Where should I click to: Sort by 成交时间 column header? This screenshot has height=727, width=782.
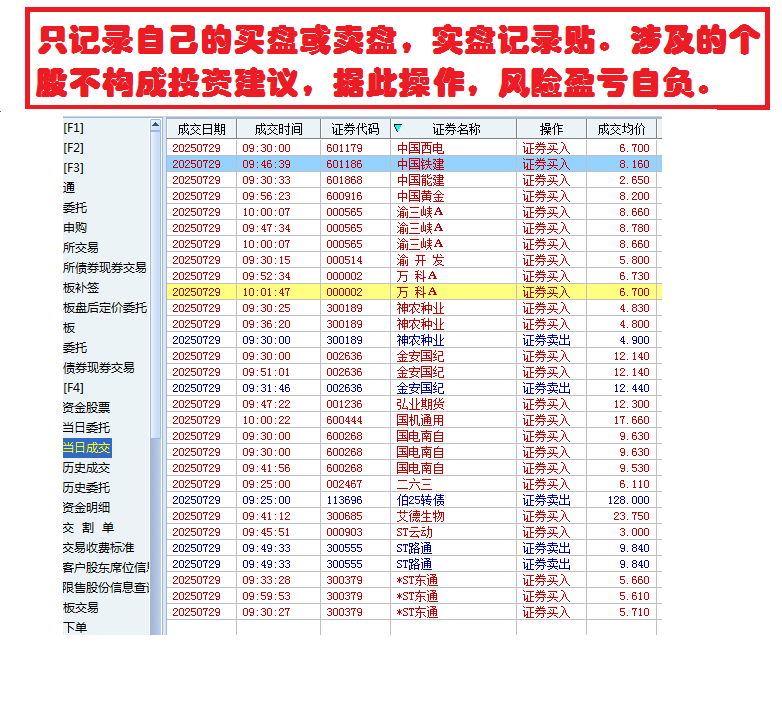pos(278,129)
